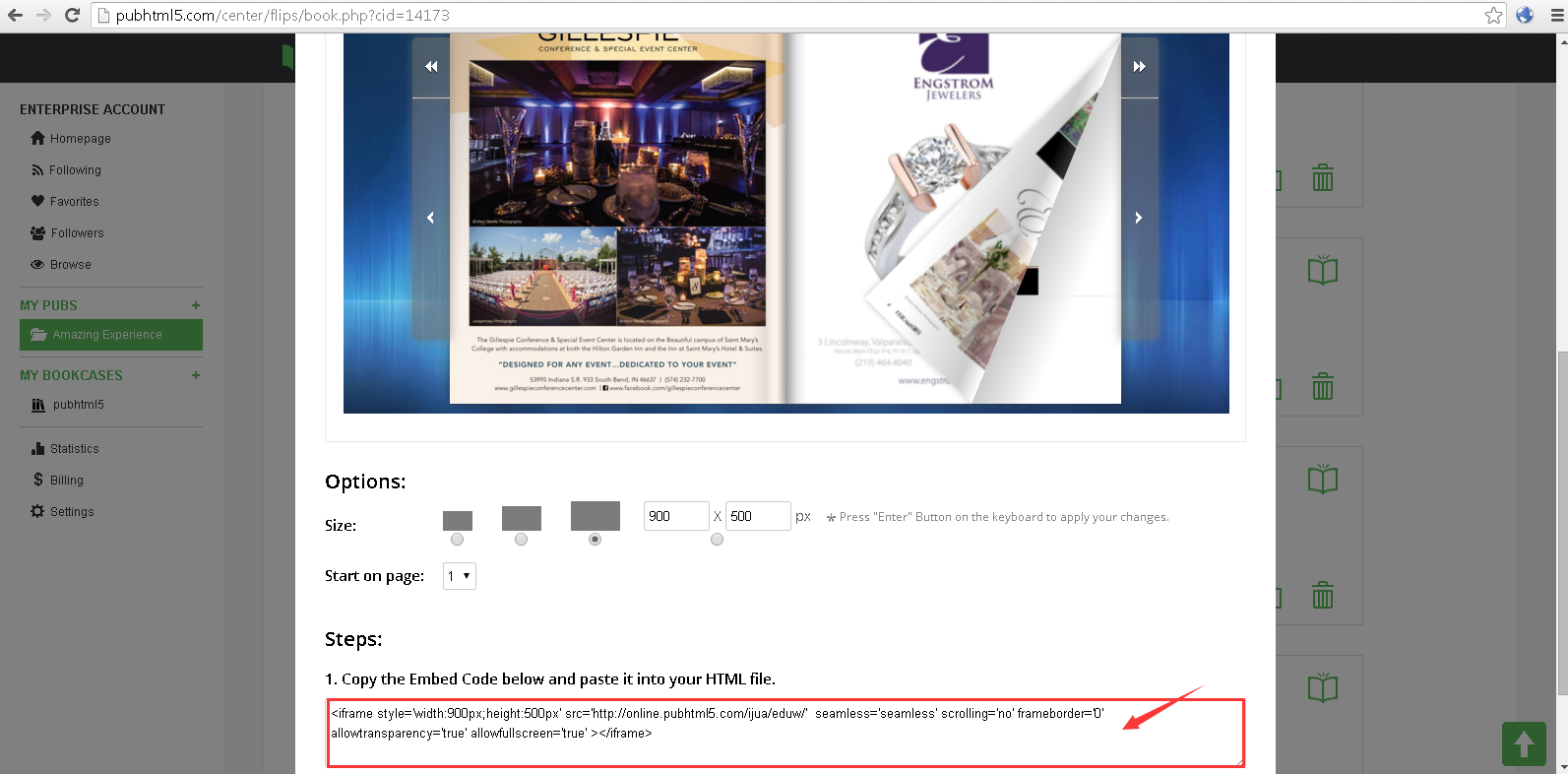Click the ENTERPRISE ACCOUNT heading

[93, 109]
